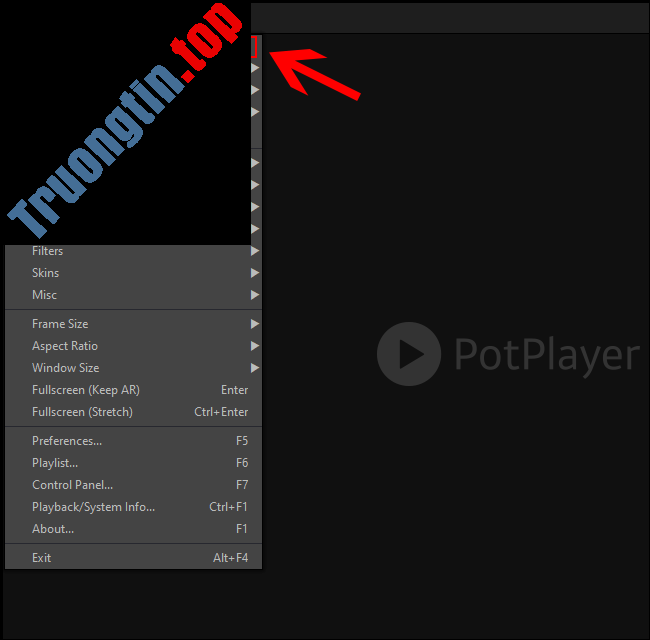Click the red-outlined entry atop the menu
This screenshot has height=640, width=650.
click(x=255, y=46)
